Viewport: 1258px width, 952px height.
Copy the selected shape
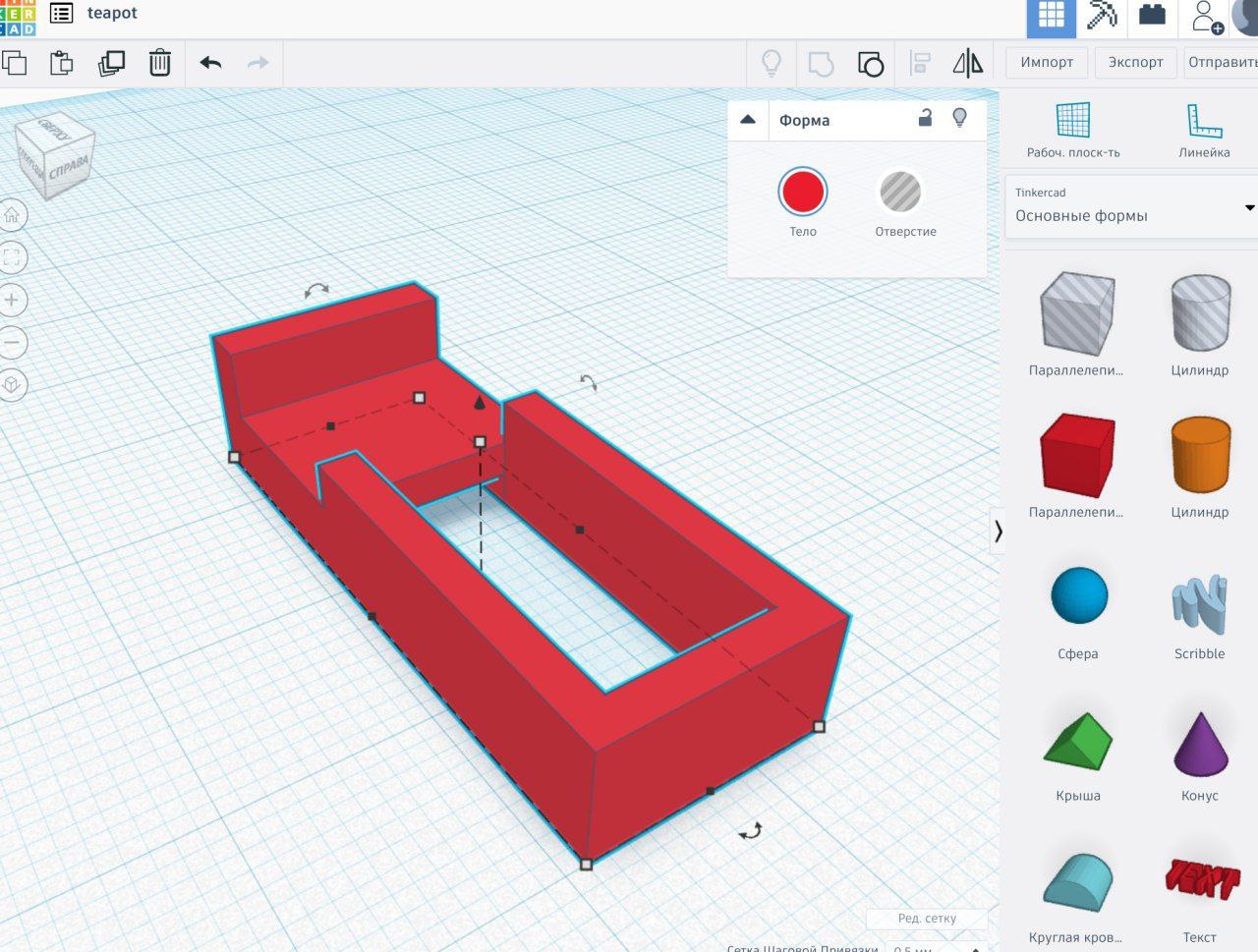[14, 63]
